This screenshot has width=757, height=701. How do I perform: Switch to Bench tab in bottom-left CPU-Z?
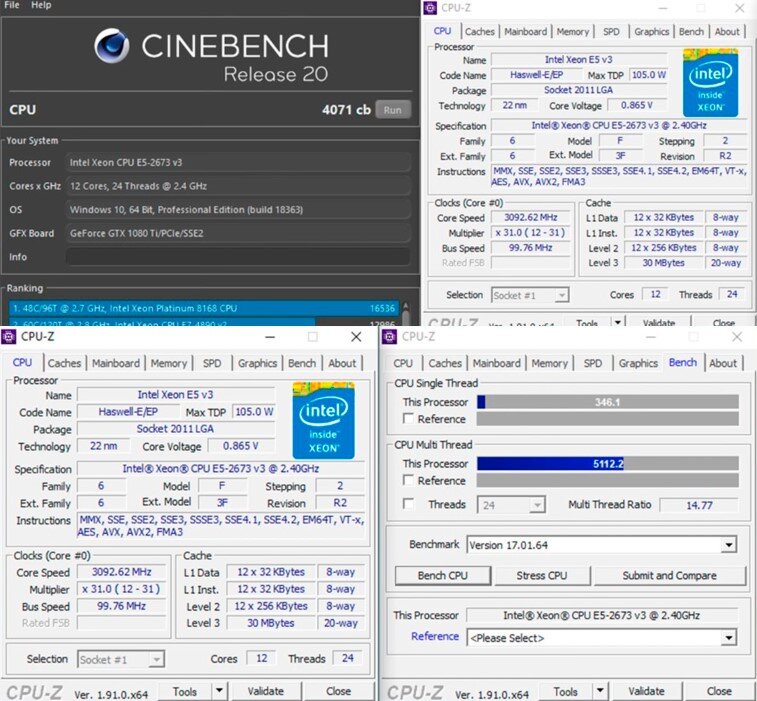point(302,363)
